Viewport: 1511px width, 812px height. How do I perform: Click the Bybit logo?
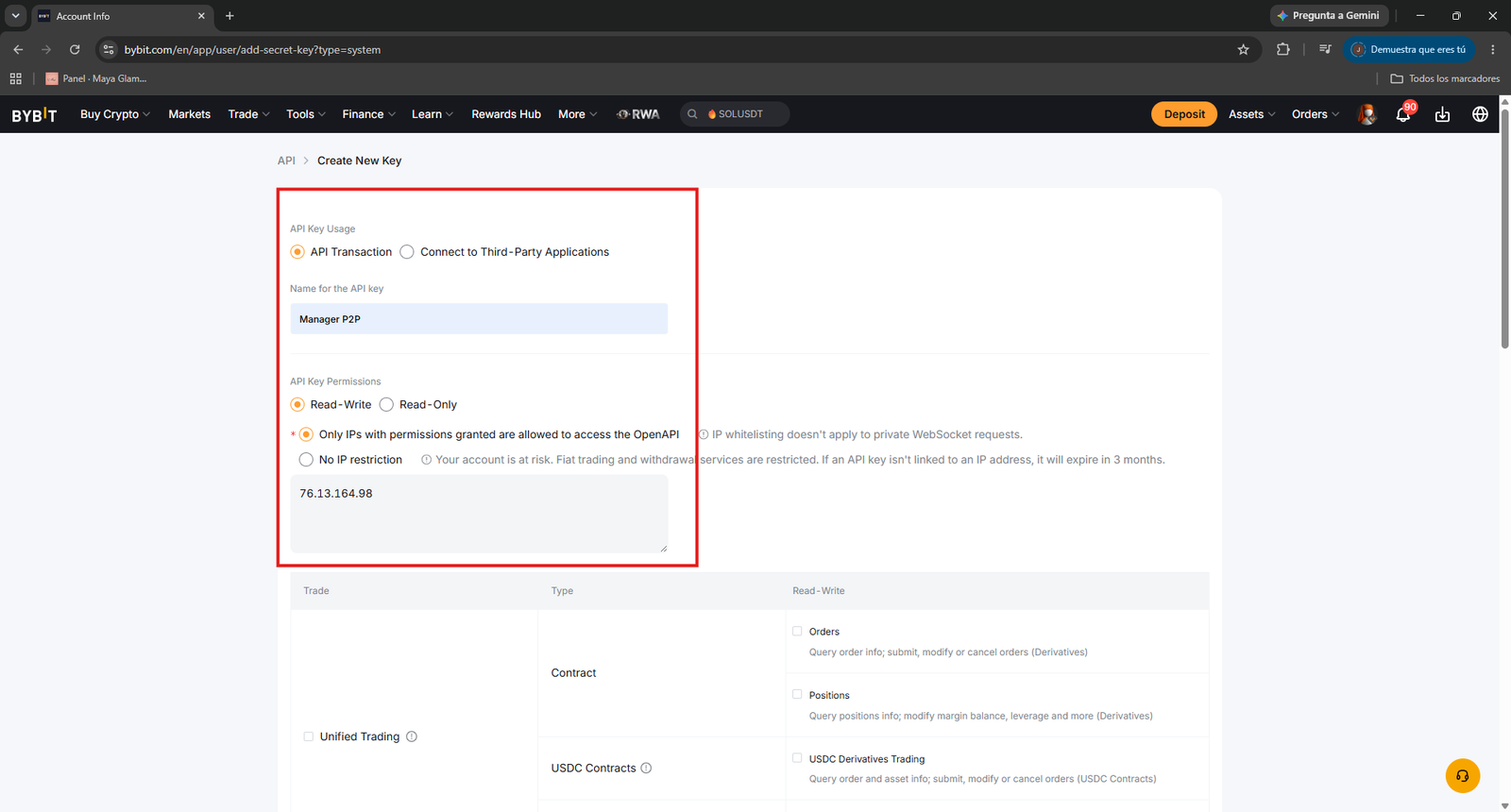pos(34,114)
